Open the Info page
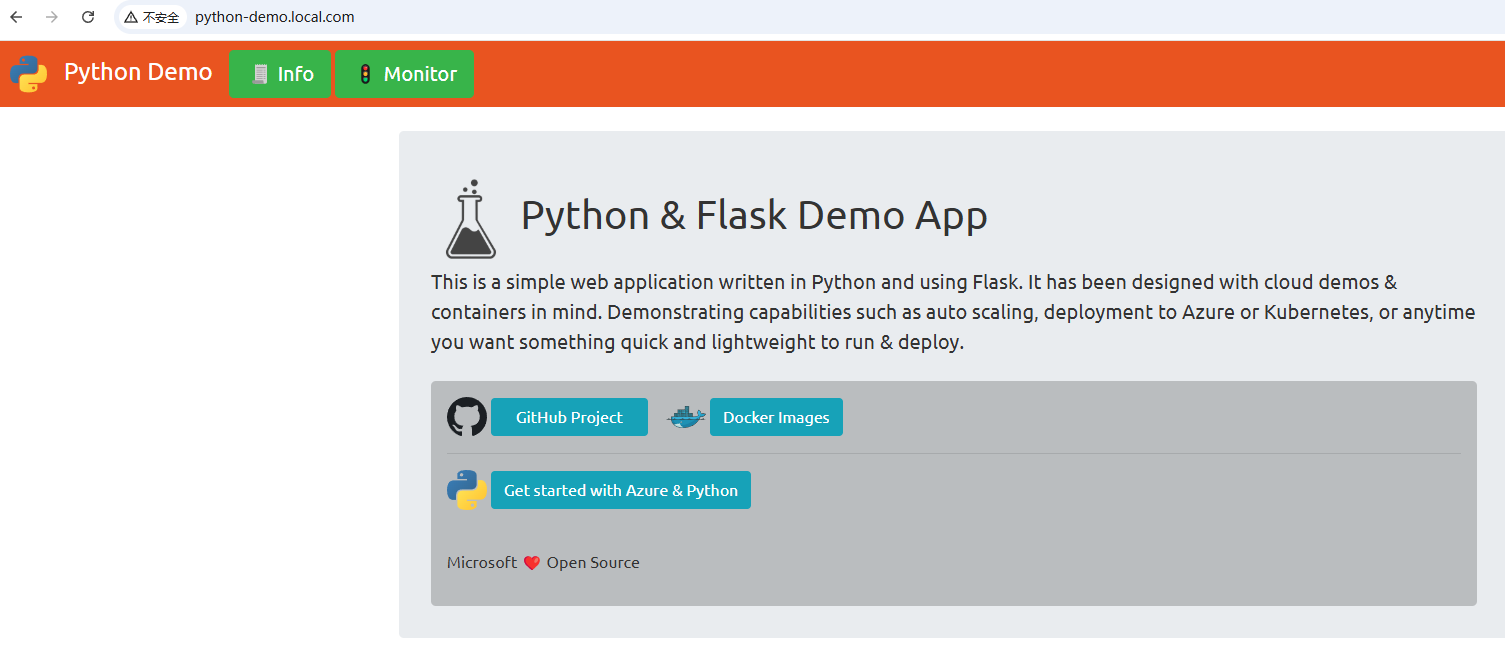Viewport: 1505px width, 654px height. coord(280,74)
